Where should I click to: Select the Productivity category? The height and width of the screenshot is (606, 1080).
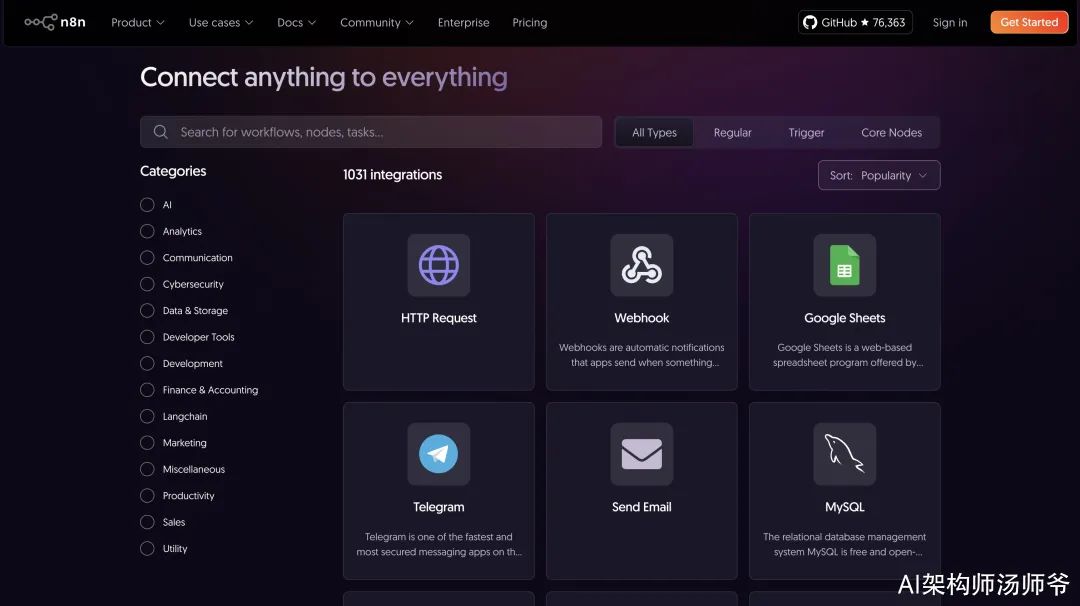pos(177,495)
